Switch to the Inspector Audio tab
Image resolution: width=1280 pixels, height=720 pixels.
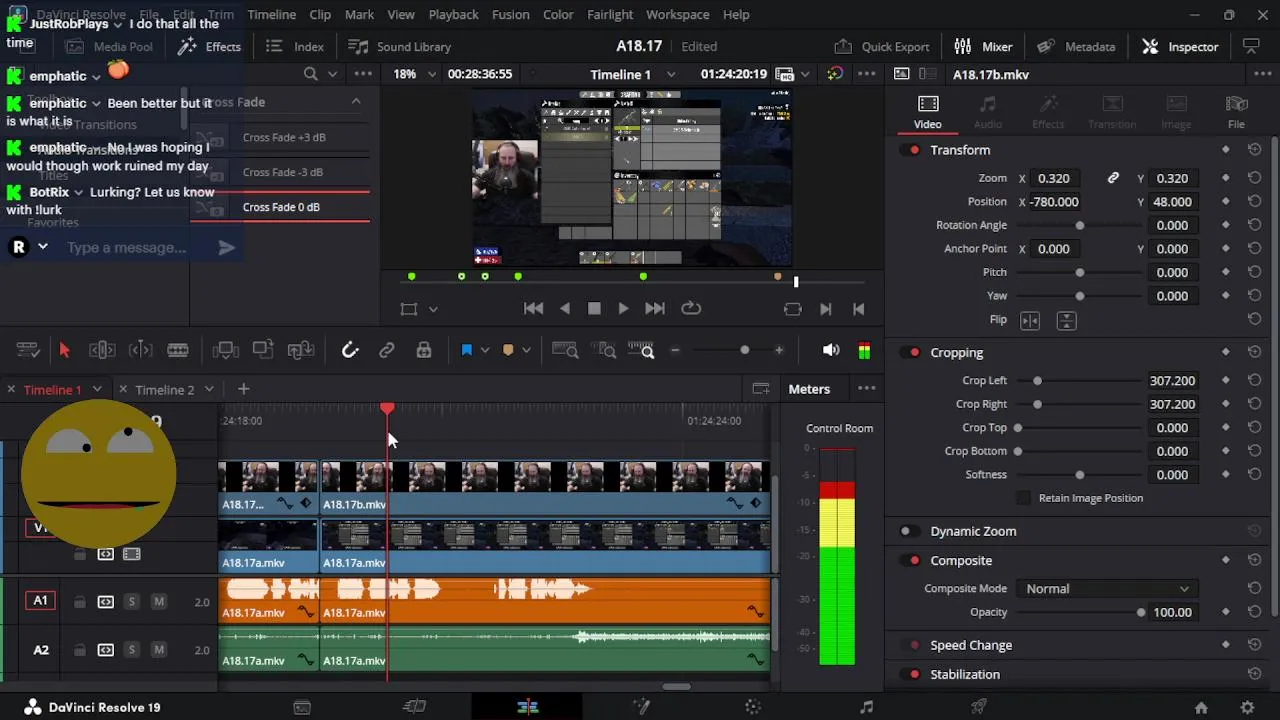tap(988, 112)
